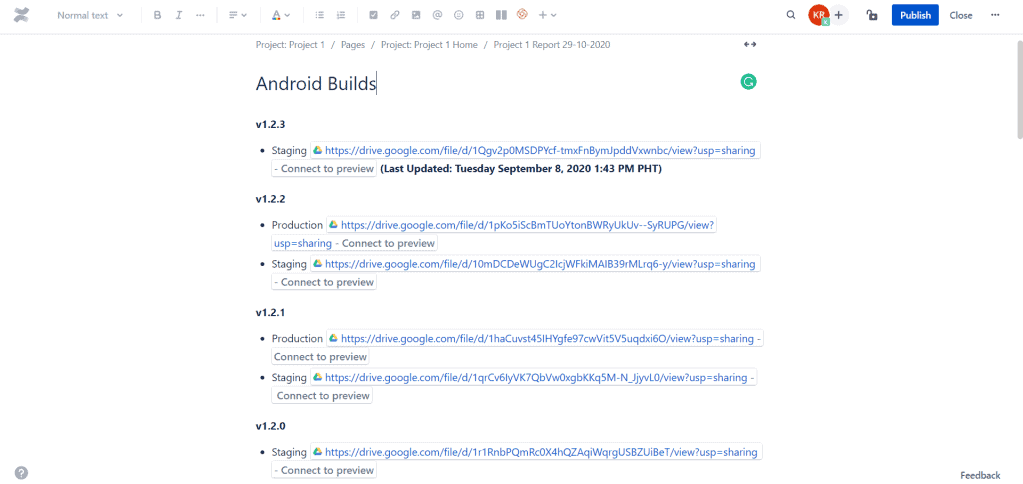Toggle italic formatting
This screenshot has height=484, width=1023.
pyautogui.click(x=179, y=15)
